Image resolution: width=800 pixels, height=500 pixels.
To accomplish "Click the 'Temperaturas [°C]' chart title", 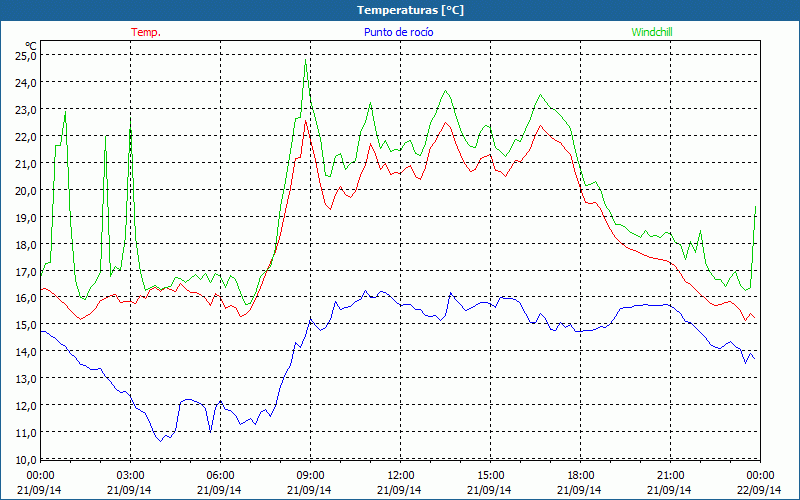I will pos(410,10).
